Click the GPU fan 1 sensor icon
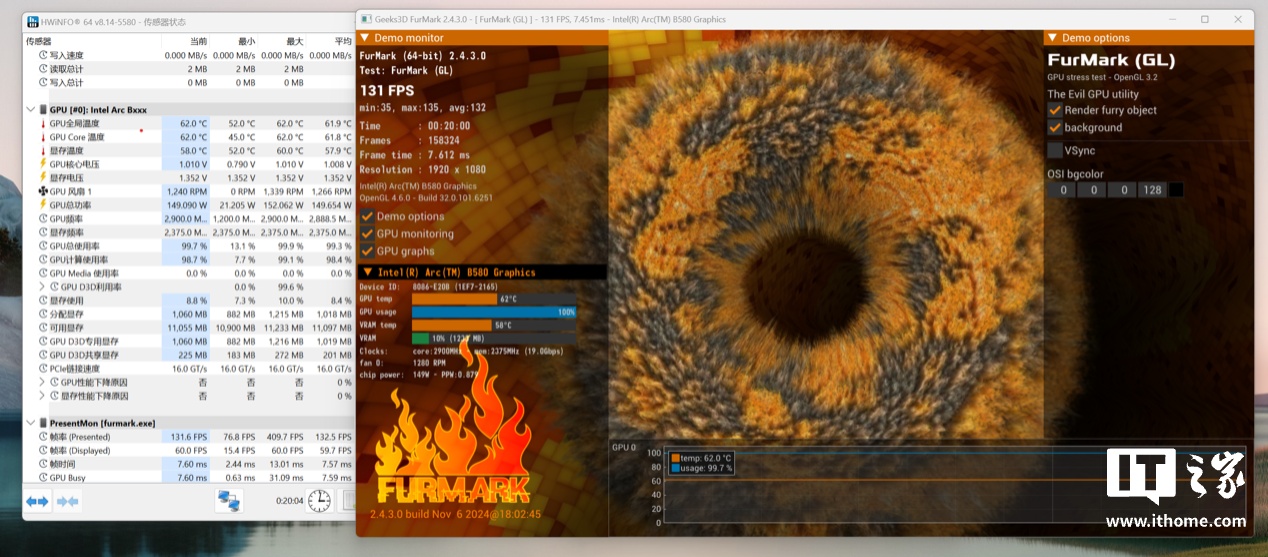 (42, 191)
